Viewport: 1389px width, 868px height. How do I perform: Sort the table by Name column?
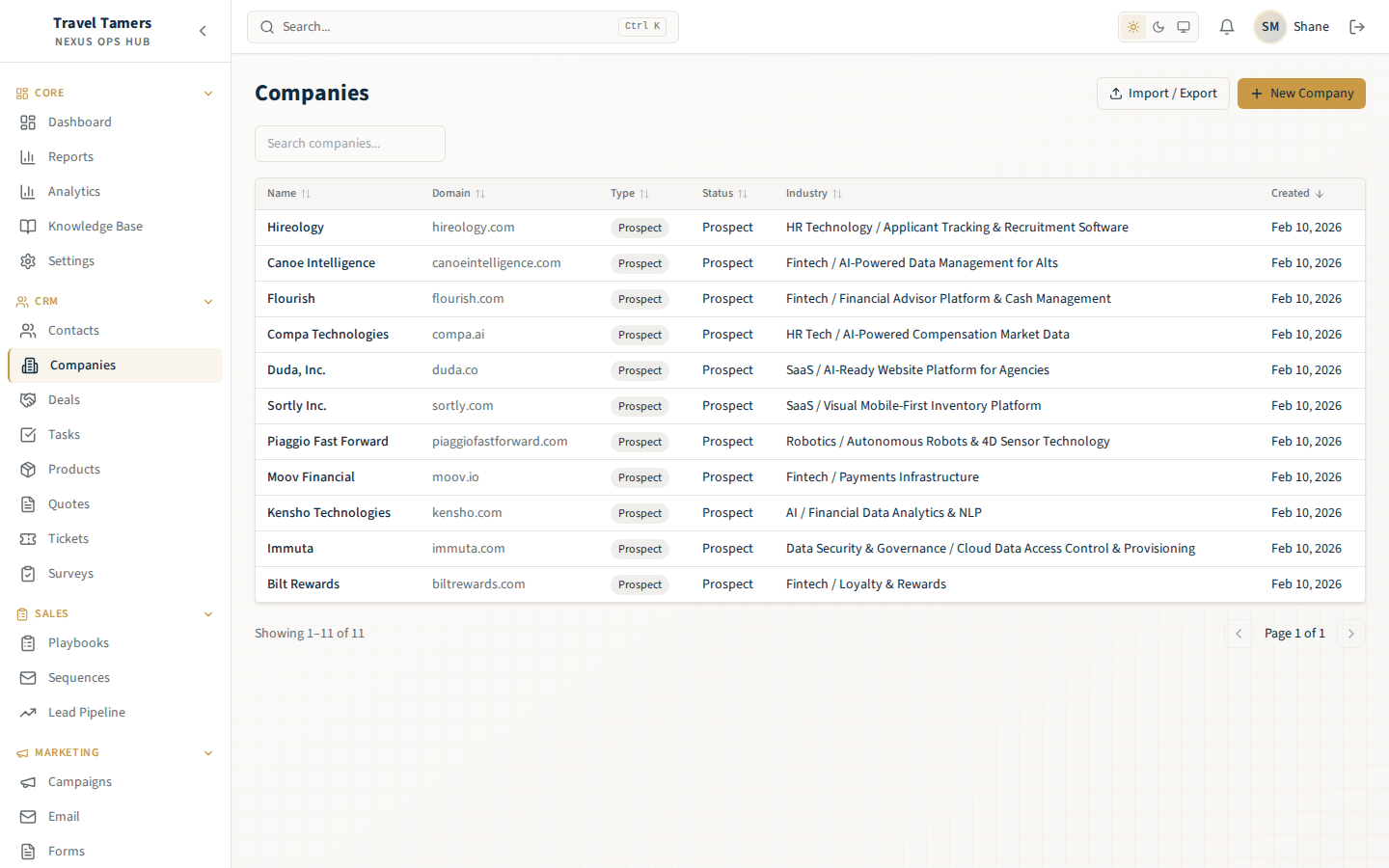[287, 193]
